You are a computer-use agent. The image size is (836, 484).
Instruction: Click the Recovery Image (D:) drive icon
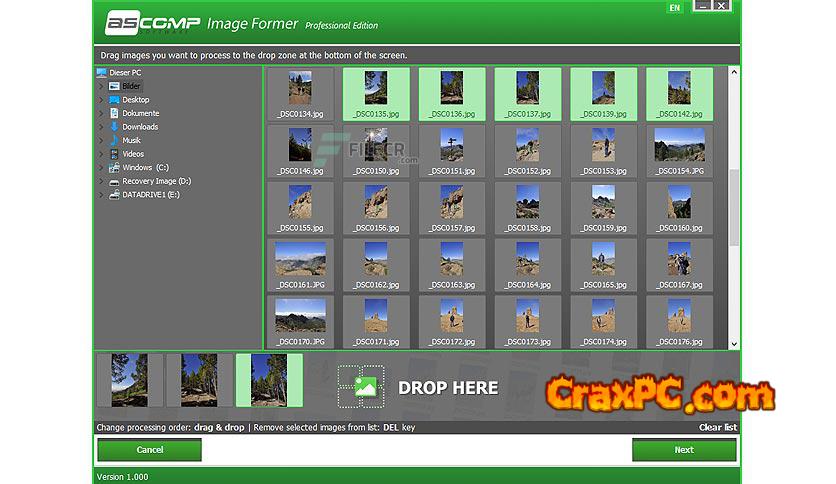pyautogui.click(x=114, y=182)
